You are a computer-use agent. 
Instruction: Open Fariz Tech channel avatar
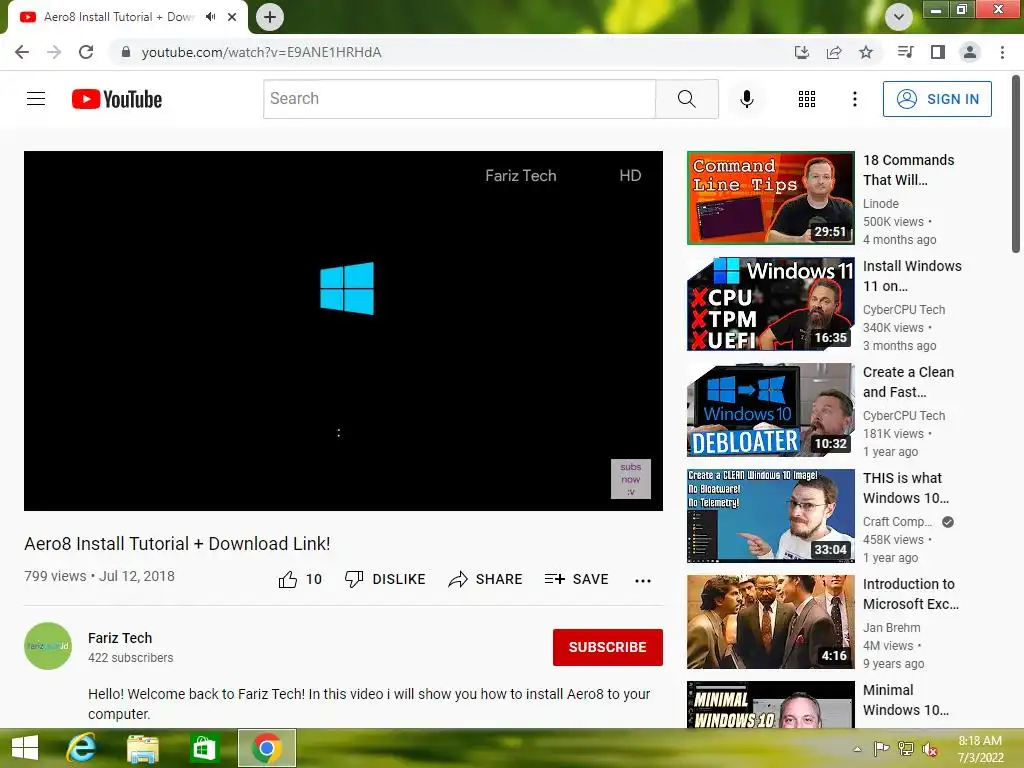[x=48, y=646]
